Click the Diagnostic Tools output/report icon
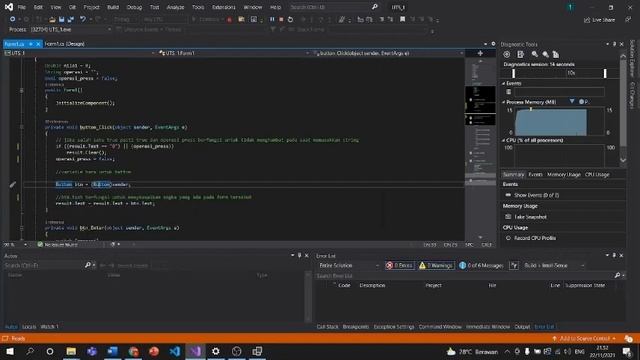 tap(520, 54)
